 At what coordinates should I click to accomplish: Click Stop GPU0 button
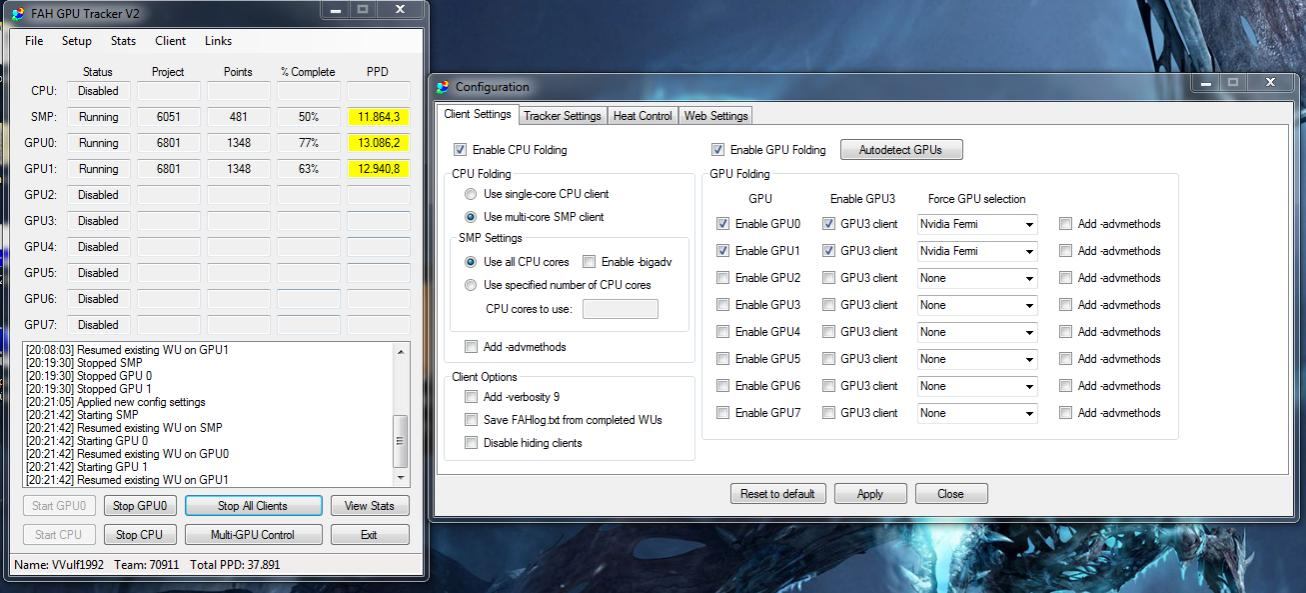139,506
